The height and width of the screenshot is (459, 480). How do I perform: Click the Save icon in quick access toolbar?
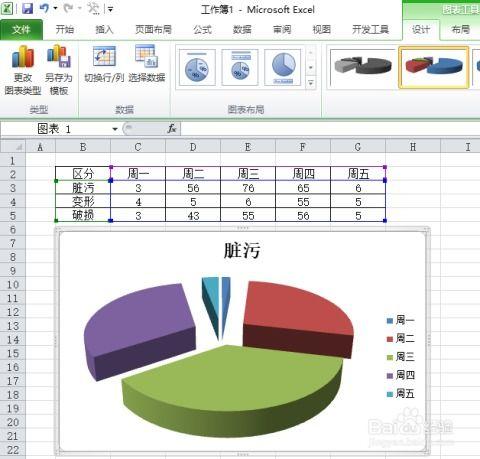[28, 8]
